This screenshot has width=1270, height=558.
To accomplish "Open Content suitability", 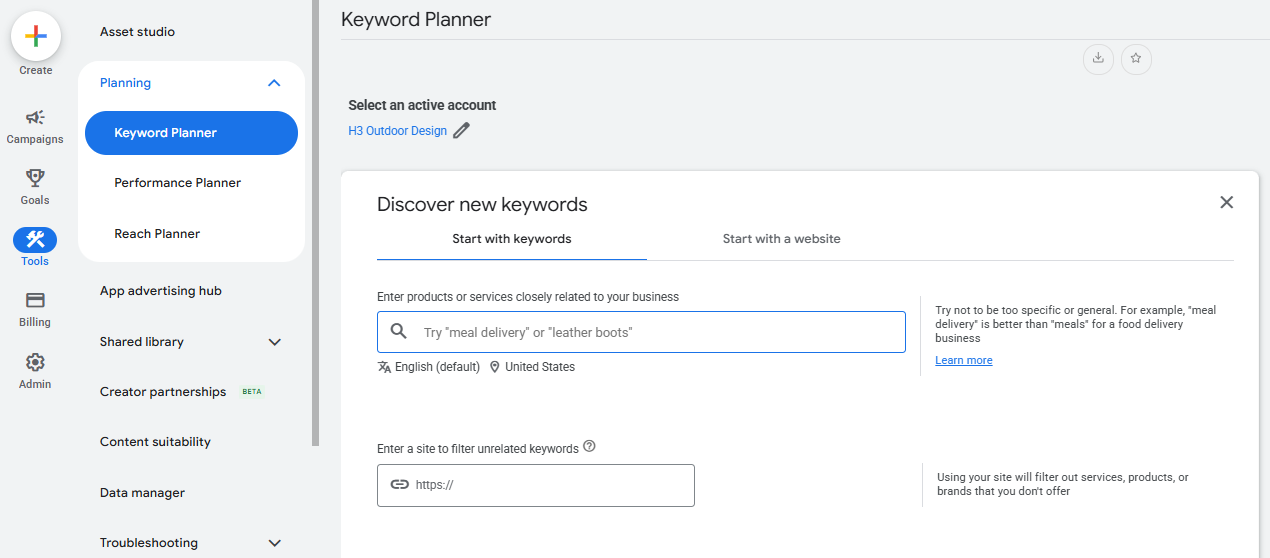I will (x=155, y=442).
